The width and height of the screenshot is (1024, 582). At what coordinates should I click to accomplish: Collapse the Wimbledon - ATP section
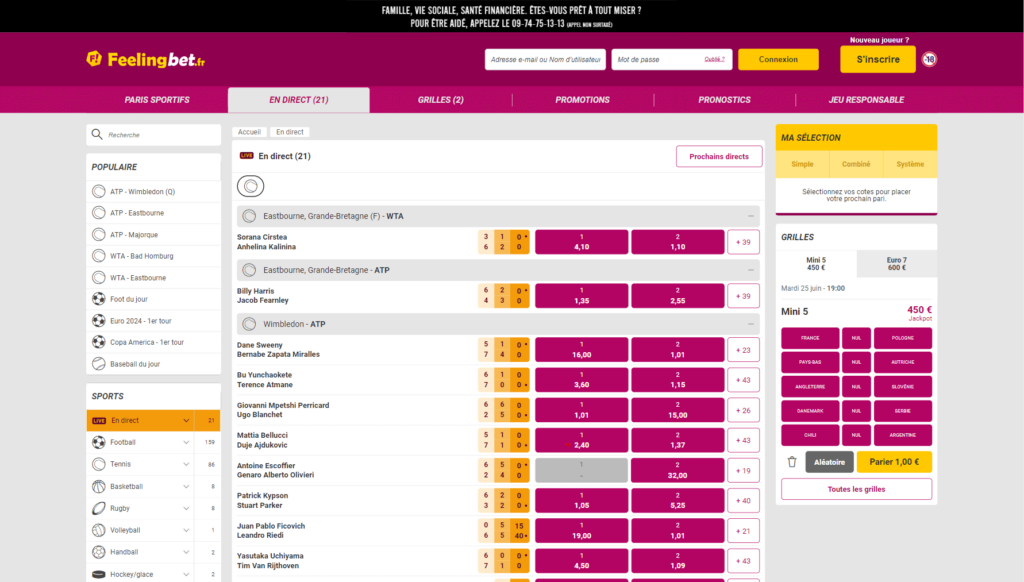751,324
